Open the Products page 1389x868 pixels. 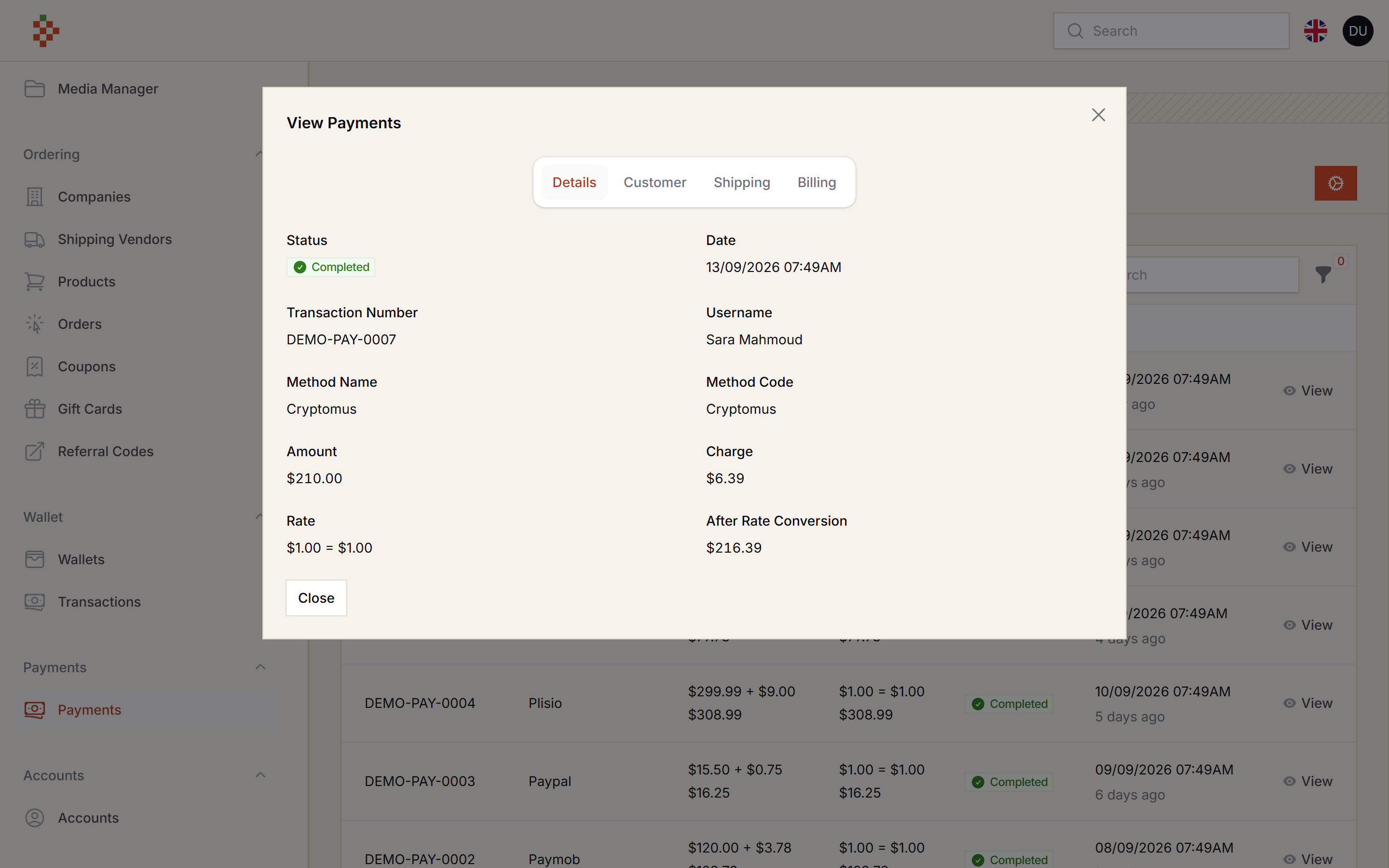tap(87, 282)
